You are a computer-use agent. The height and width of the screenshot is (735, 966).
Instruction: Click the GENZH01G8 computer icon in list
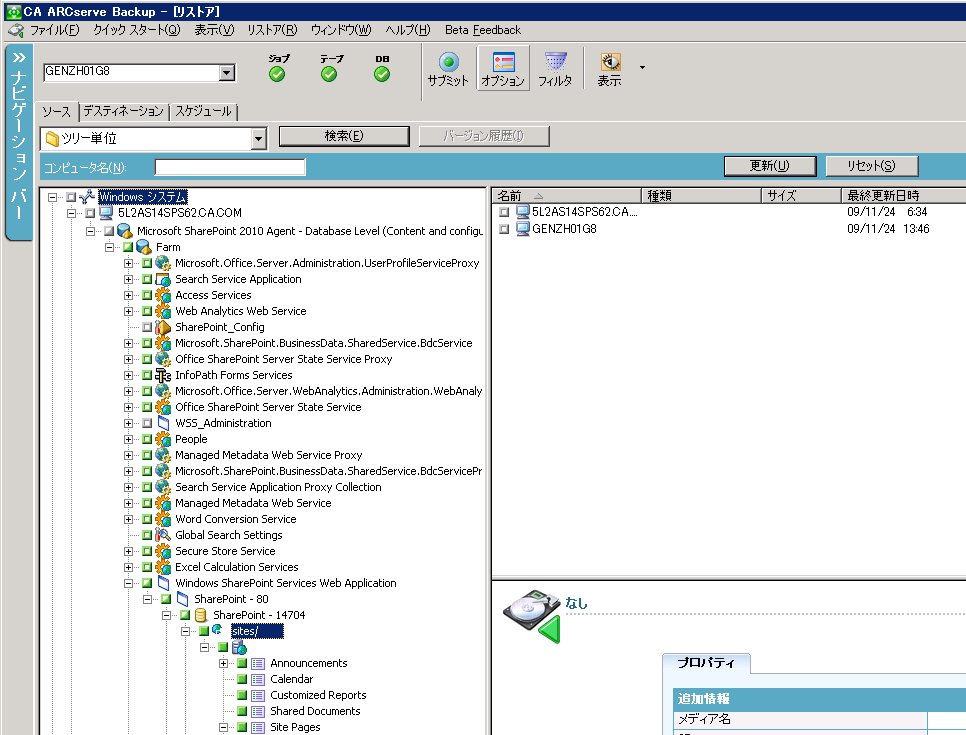pos(522,229)
